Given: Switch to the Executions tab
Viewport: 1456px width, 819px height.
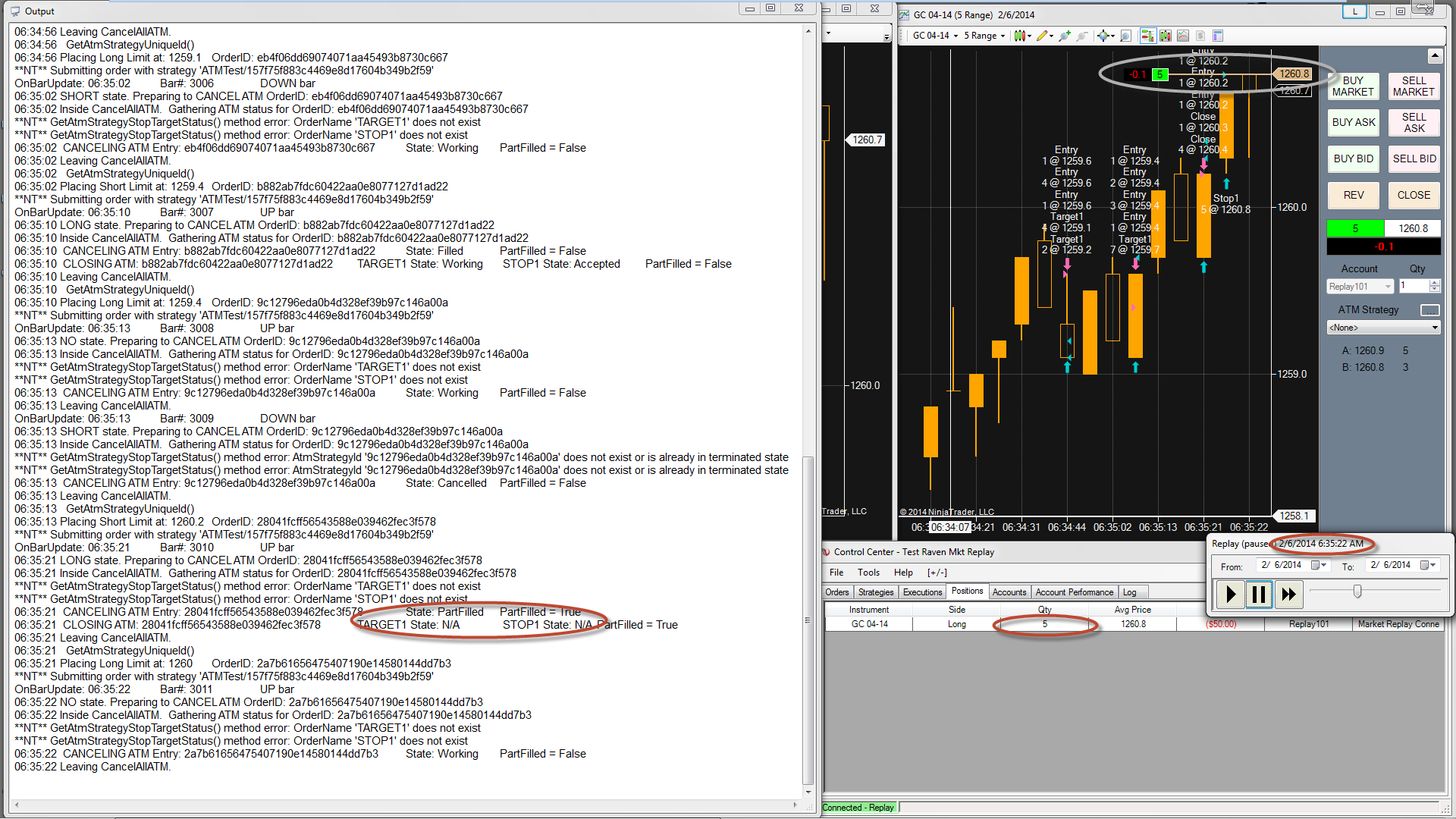Looking at the screenshot, I should (x=922, y=592).
